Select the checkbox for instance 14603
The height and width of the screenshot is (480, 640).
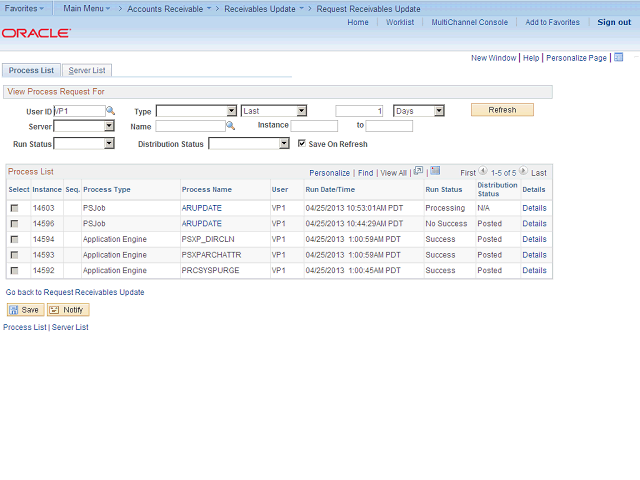tap(14, 208)
